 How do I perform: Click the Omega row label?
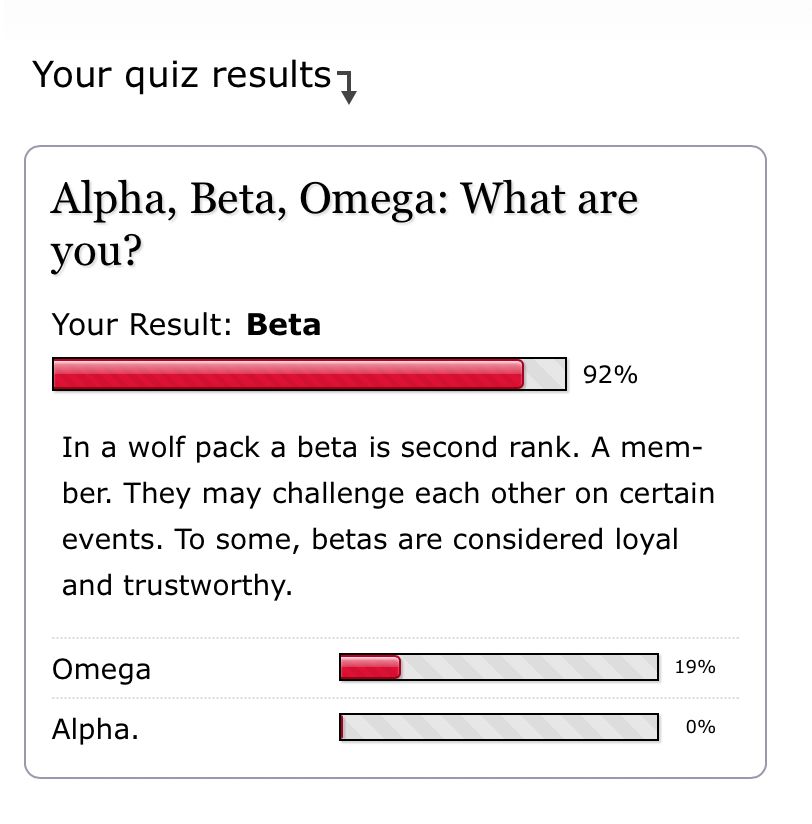(x=101, y=670)
